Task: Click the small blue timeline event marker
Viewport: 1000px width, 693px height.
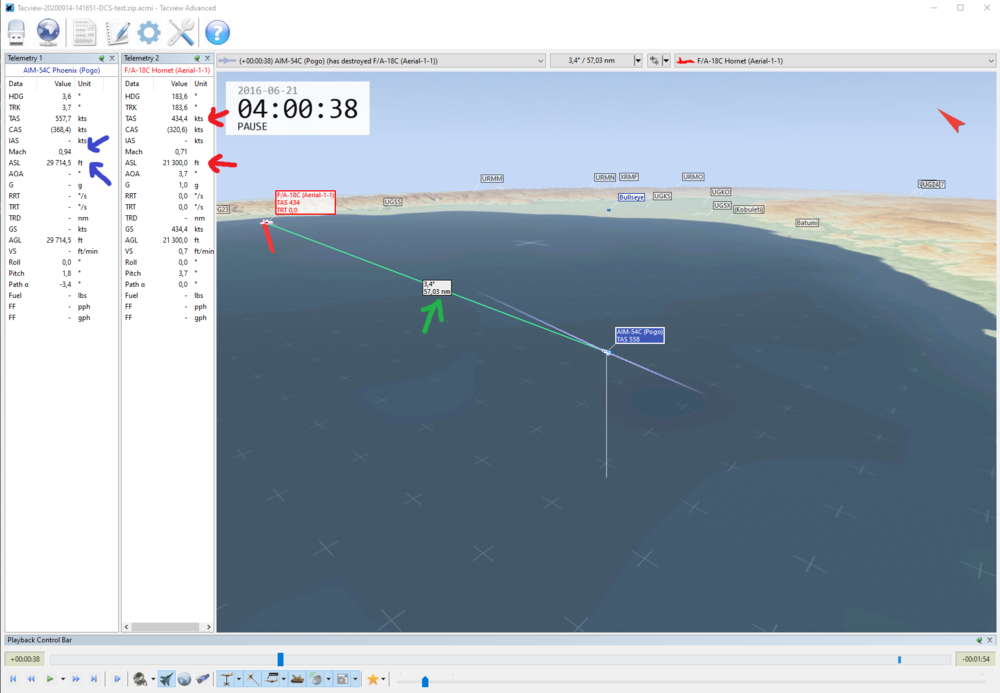Action: click(899, 660)
